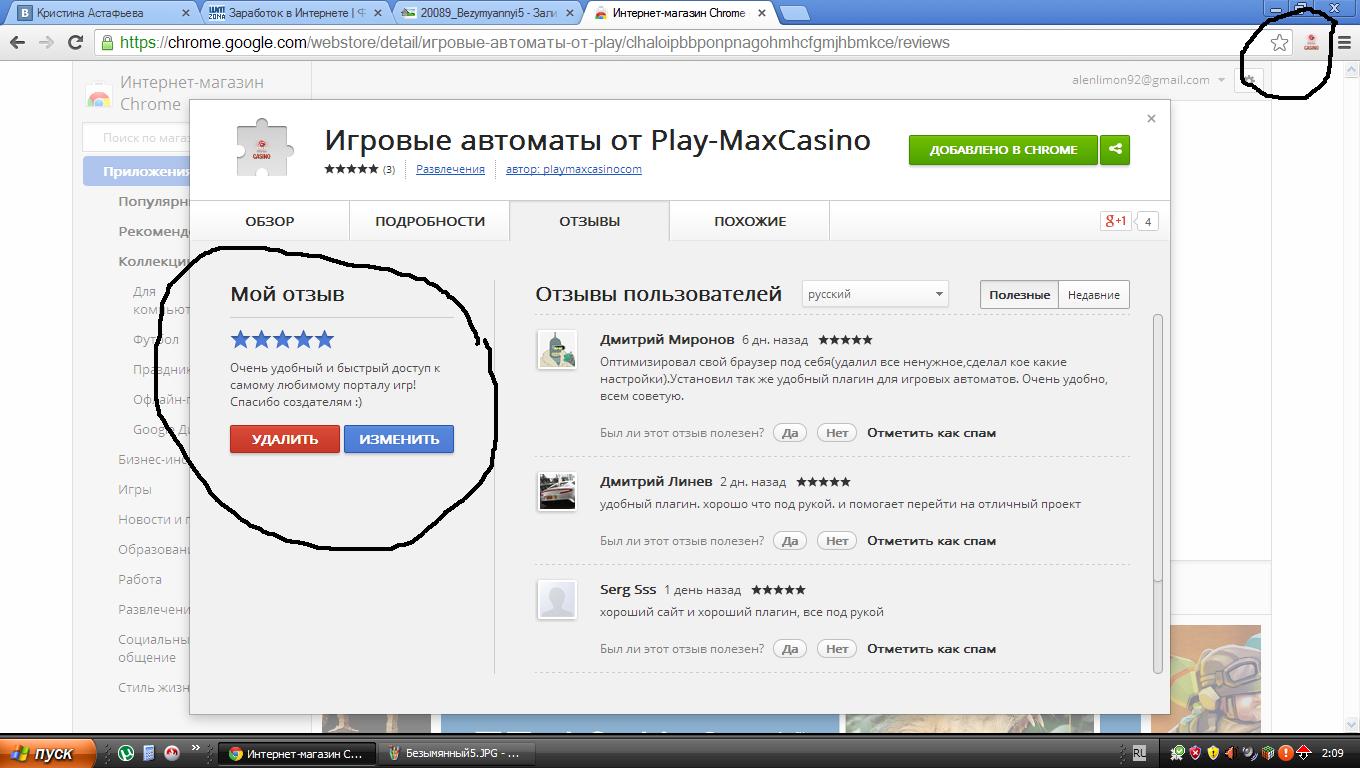The height and width of the screenshot is (768, 1360).
Task: Open Дмитрий Миронов's avatar picture
Action: [x=557, y=350]
